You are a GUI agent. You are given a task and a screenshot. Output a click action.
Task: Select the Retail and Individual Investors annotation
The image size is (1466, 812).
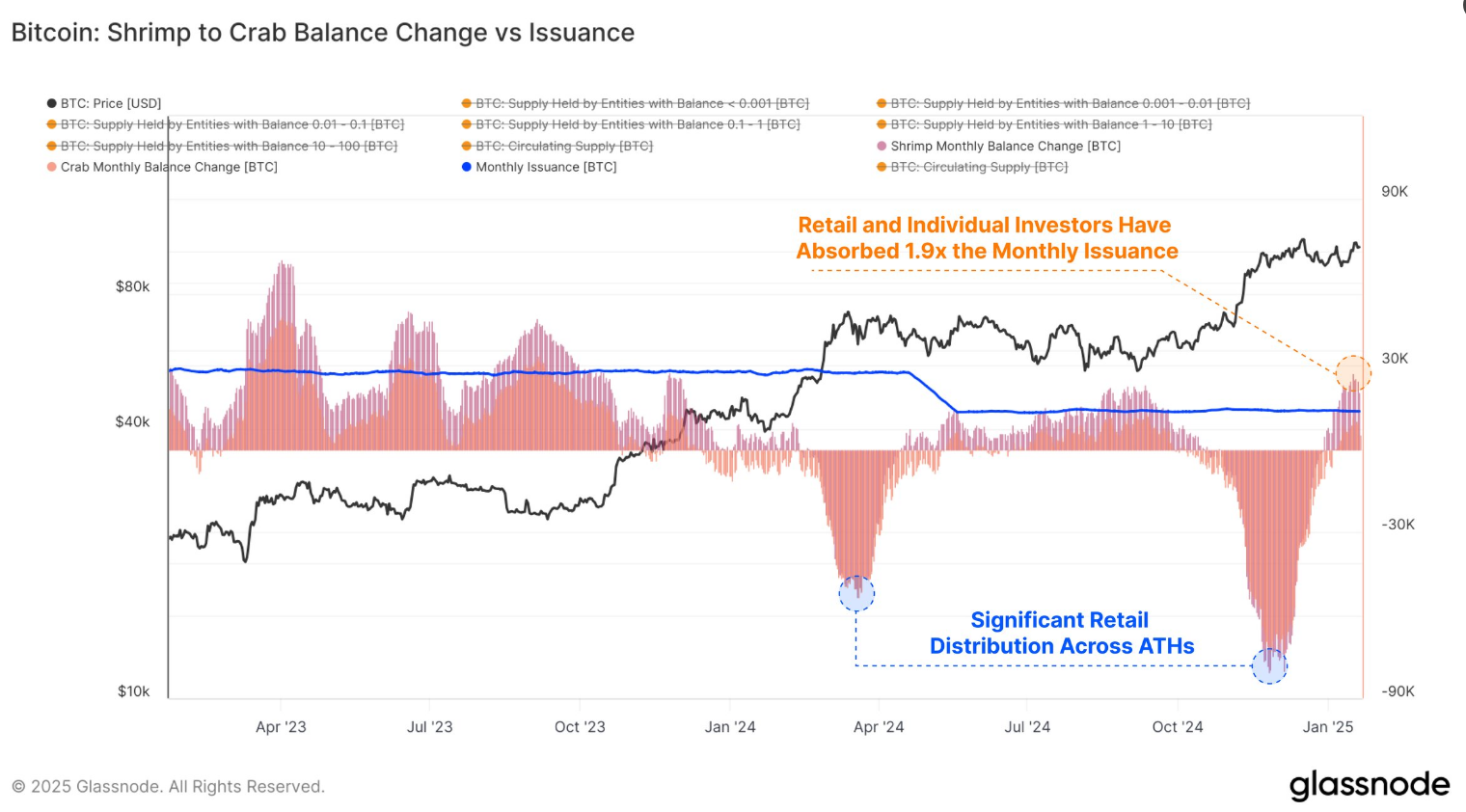click(x=987, y=238)
